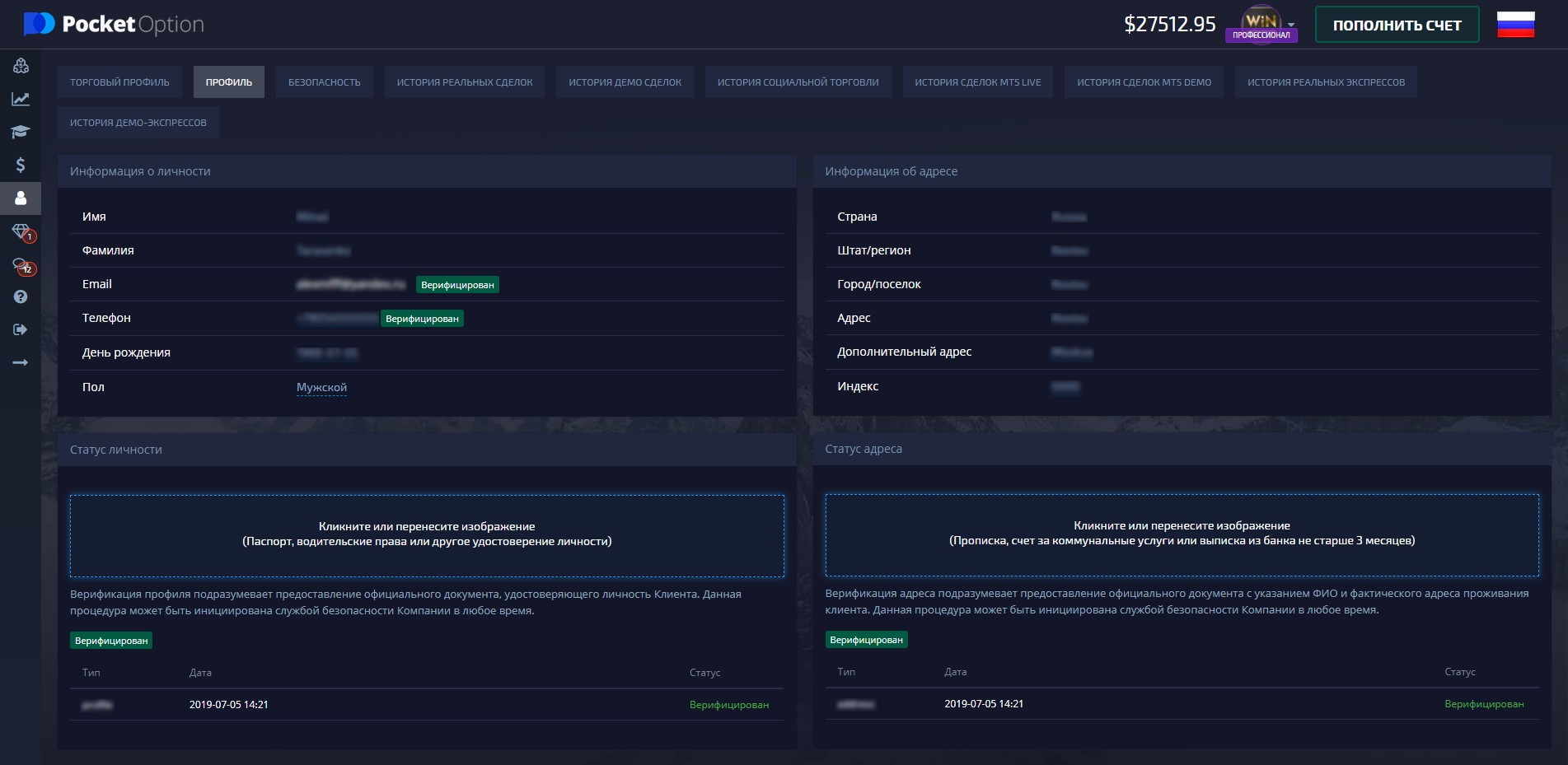Expand the WIN account level dropdown arrow
This screenshot has width=1568, height=765.
click(x=1291, y=25)
